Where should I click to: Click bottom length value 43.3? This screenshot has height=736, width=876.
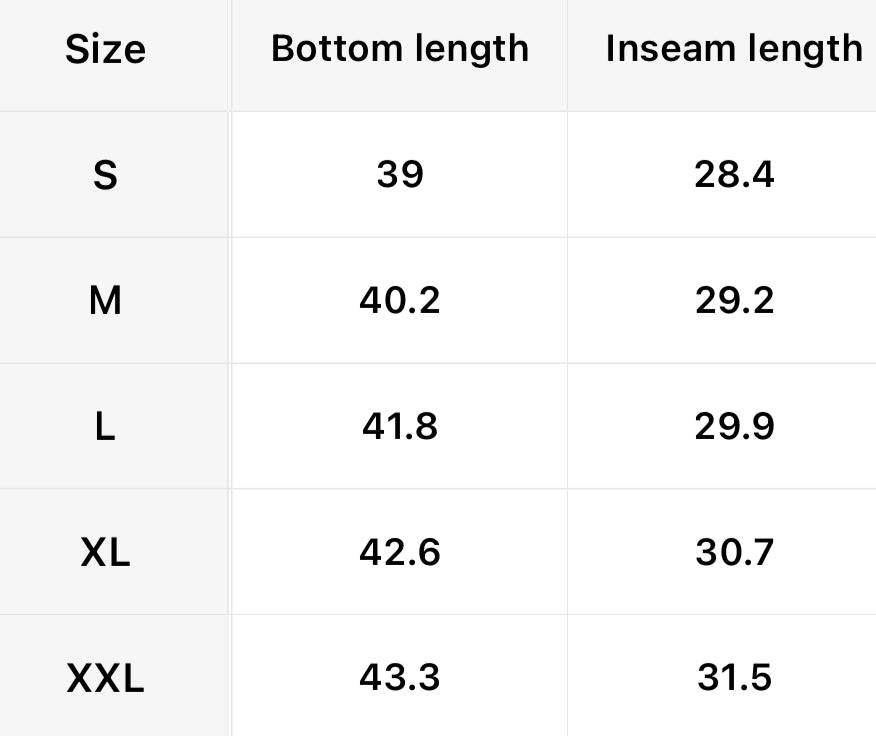tap(400, 678)
